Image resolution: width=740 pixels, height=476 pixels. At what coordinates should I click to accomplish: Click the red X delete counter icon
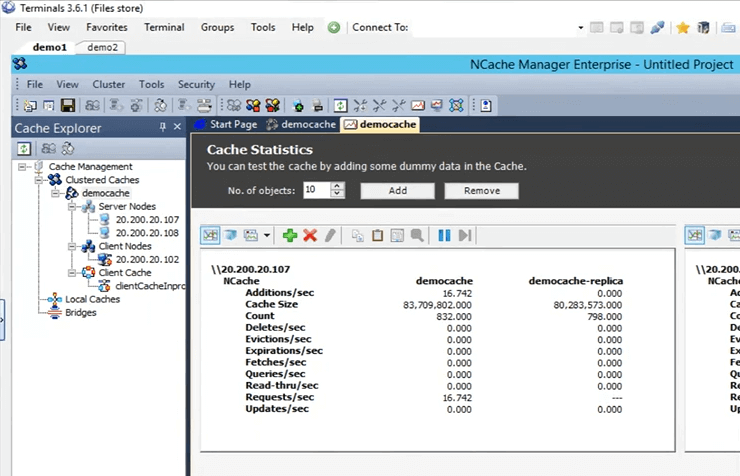[x=310, y=235]
